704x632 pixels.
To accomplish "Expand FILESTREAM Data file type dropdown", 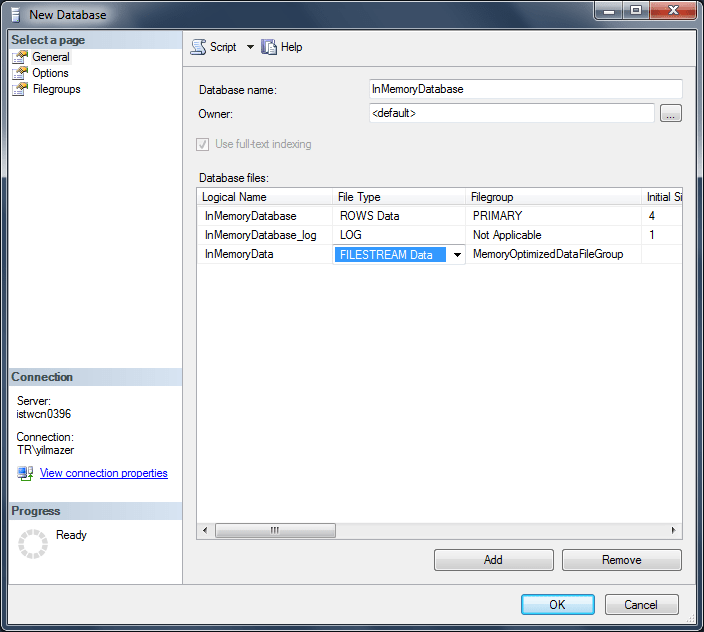I will (x=457, y=255).
